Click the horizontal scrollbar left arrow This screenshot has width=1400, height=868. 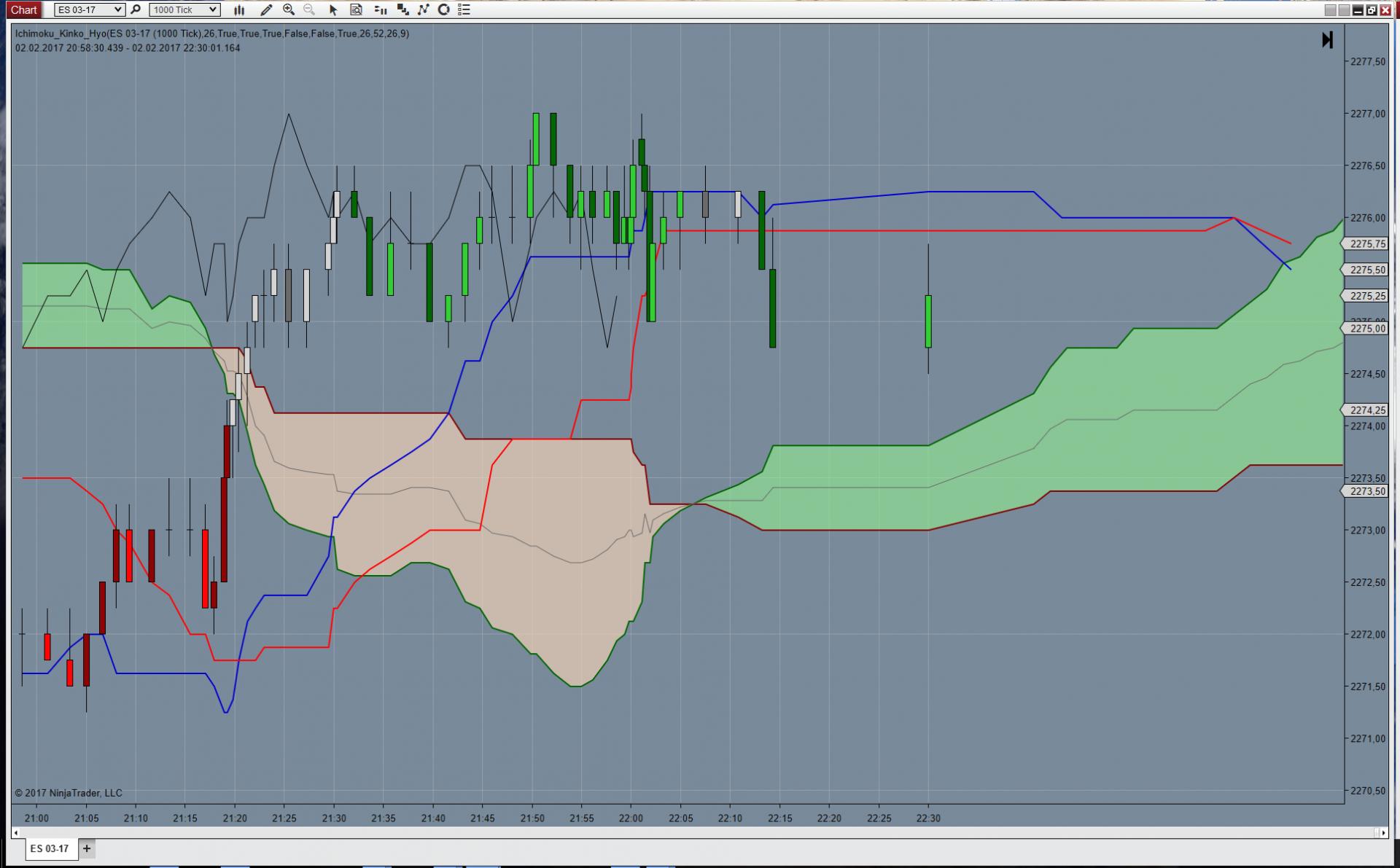16,832
